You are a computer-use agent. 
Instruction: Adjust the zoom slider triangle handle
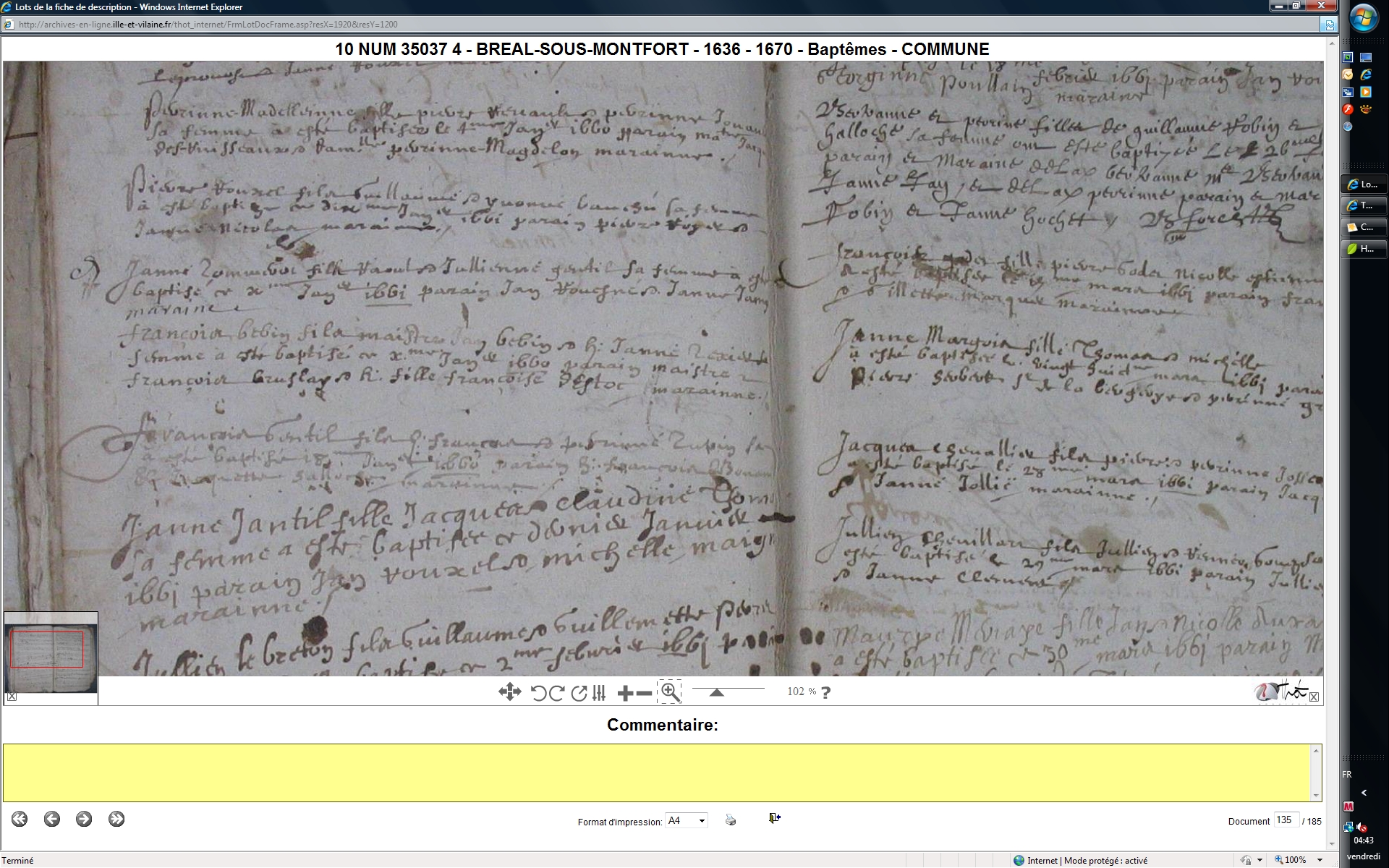click(x=716, y=693)
